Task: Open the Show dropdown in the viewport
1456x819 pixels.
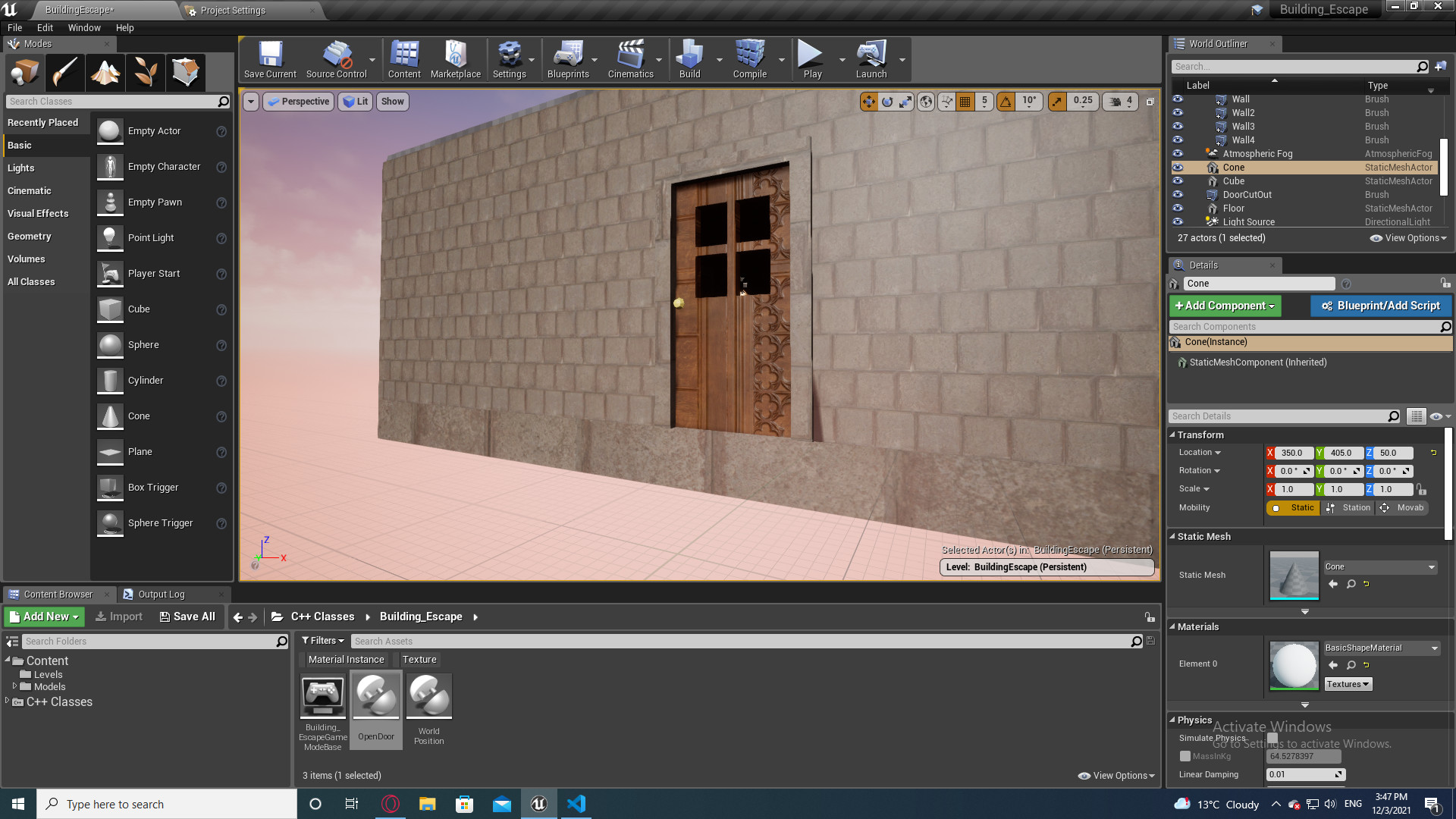Action: tap(392, 101)
